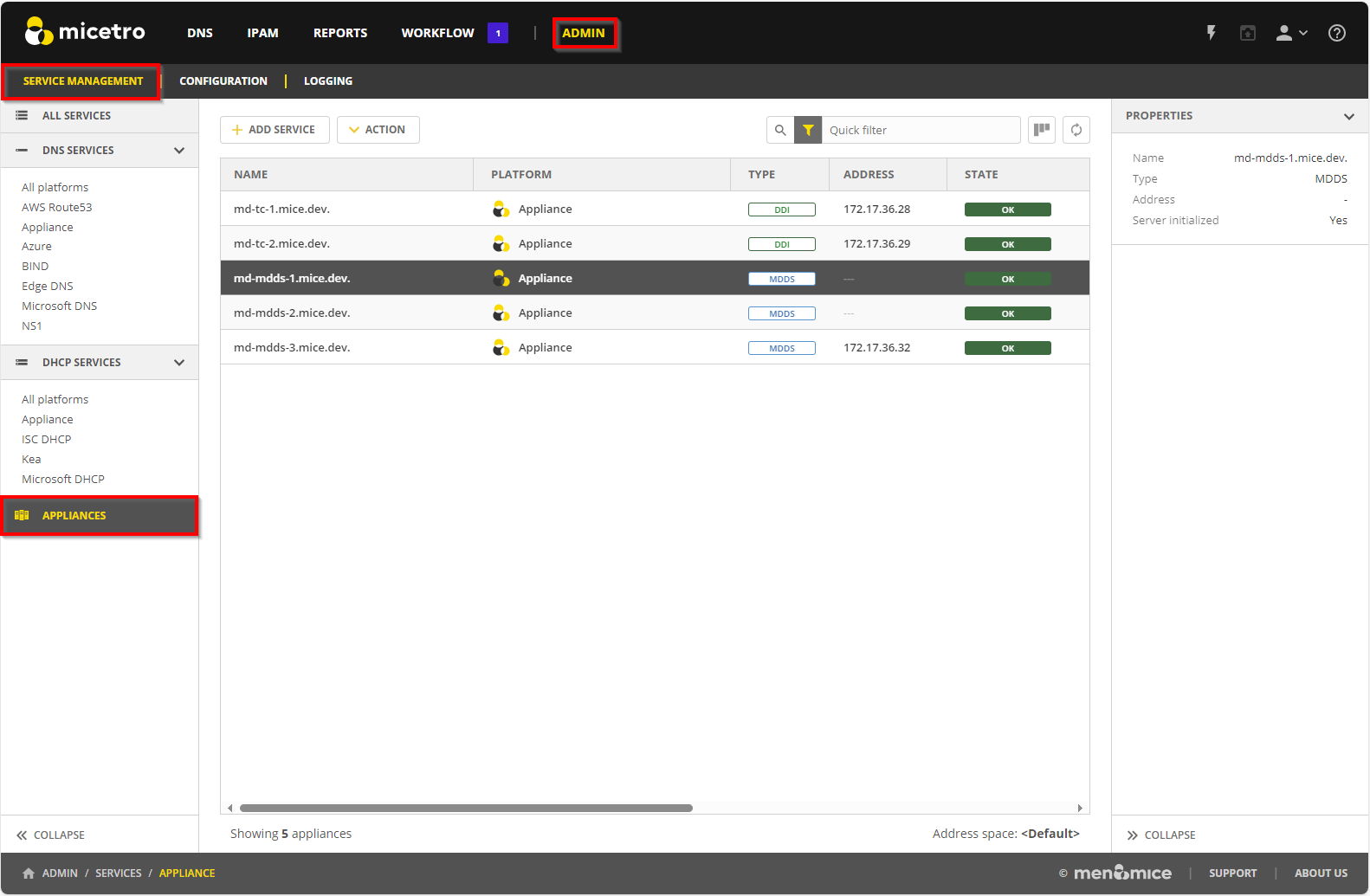Collapse the DNS Services section

[179, 151]
